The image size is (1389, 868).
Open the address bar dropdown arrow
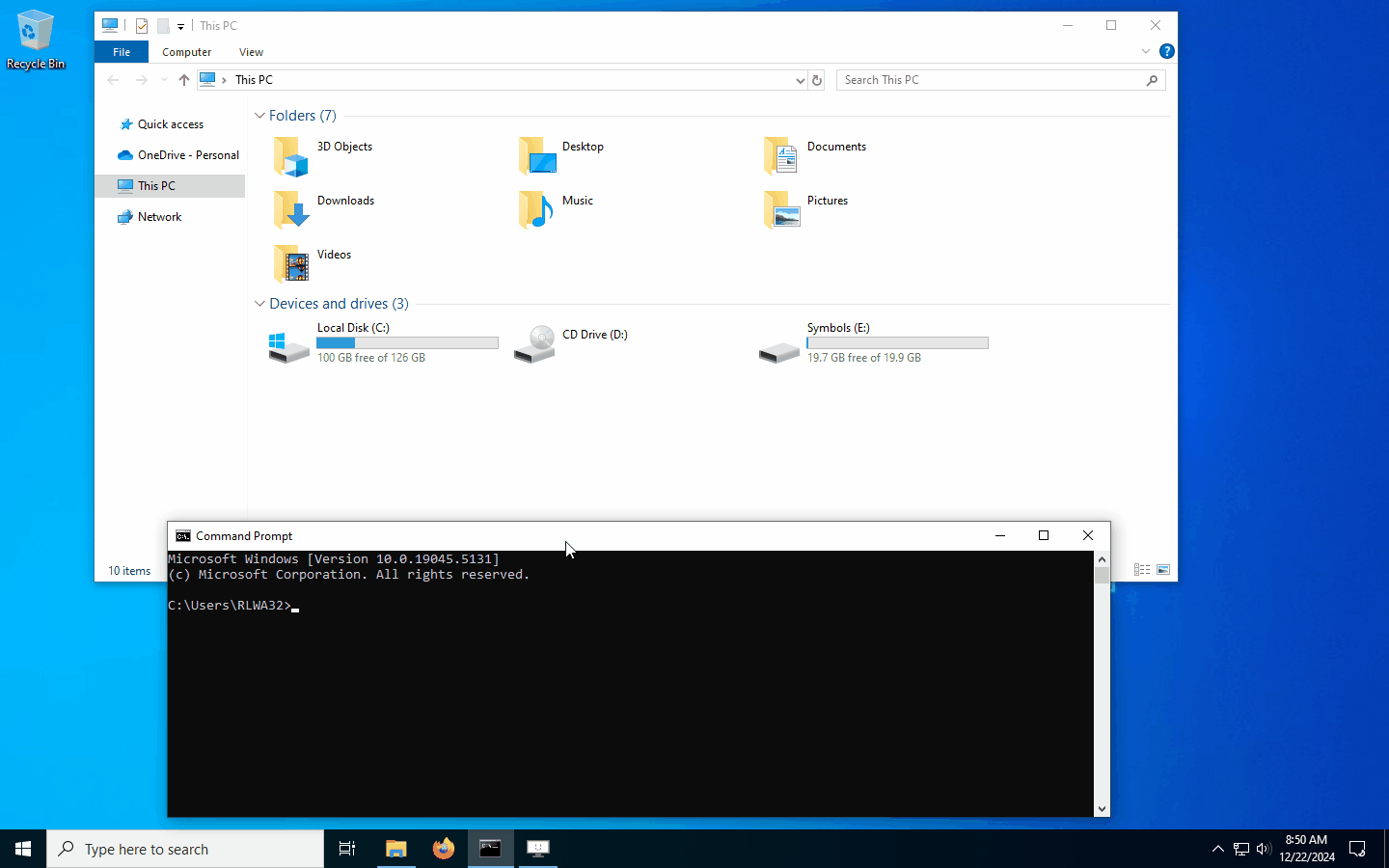[x=800, y=80]
